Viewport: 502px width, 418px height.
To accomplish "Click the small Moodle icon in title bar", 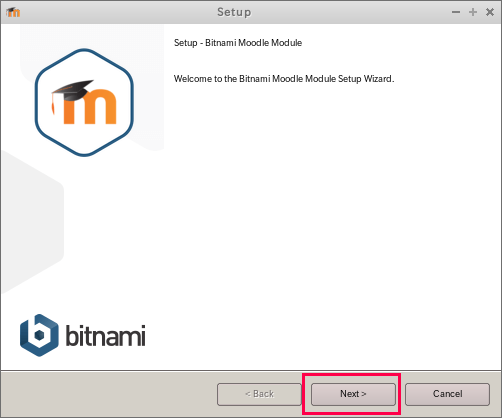I will 13,12.
